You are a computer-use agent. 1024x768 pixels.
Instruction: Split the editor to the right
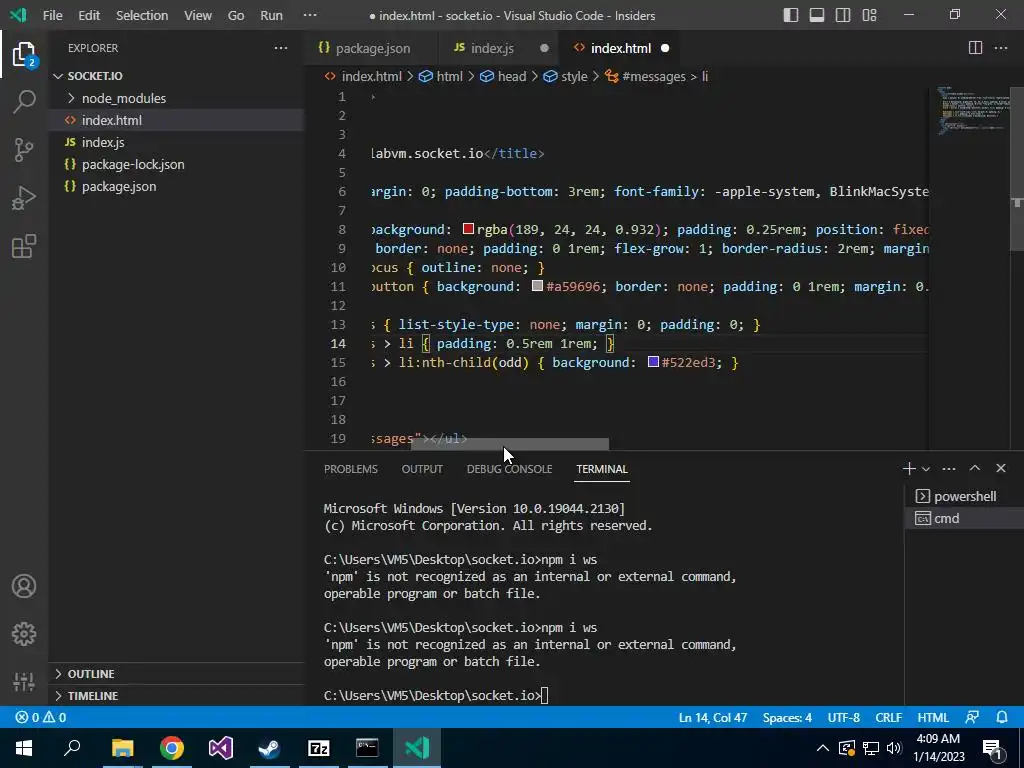point(975,48)
